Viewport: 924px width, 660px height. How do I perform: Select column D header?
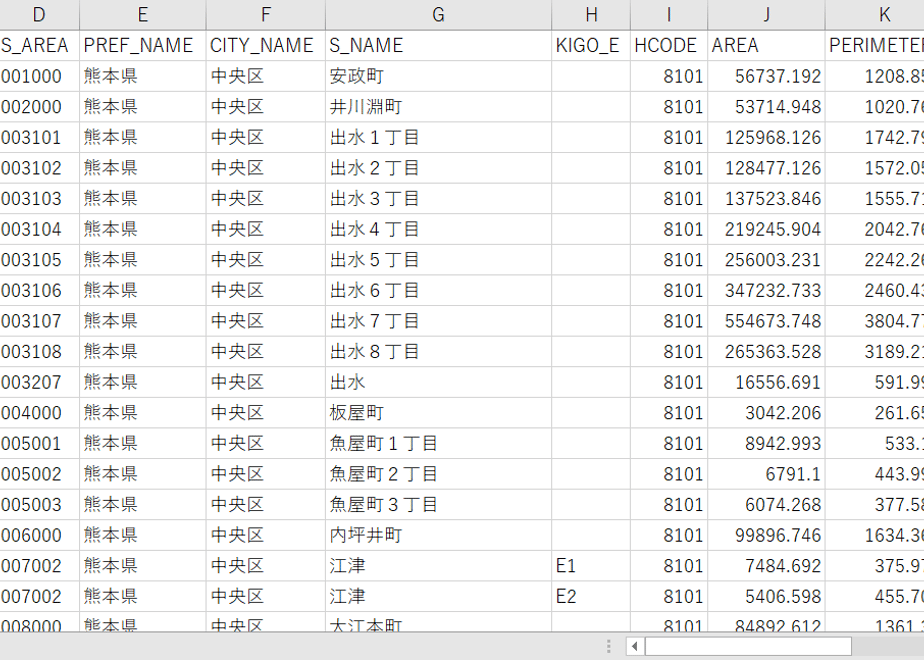pyautogui.click(x=39, y=15)
